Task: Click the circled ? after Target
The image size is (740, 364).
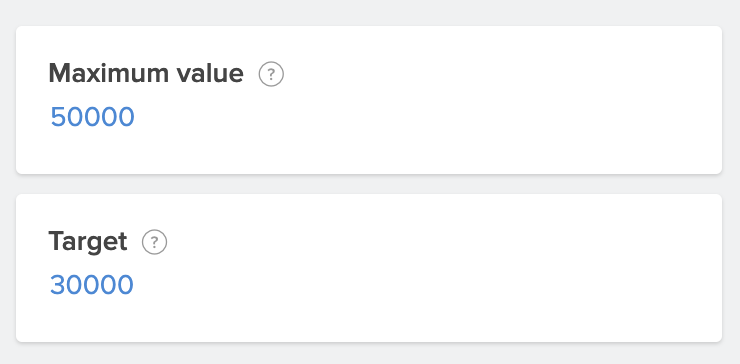Action: click(x=154, y=242)
